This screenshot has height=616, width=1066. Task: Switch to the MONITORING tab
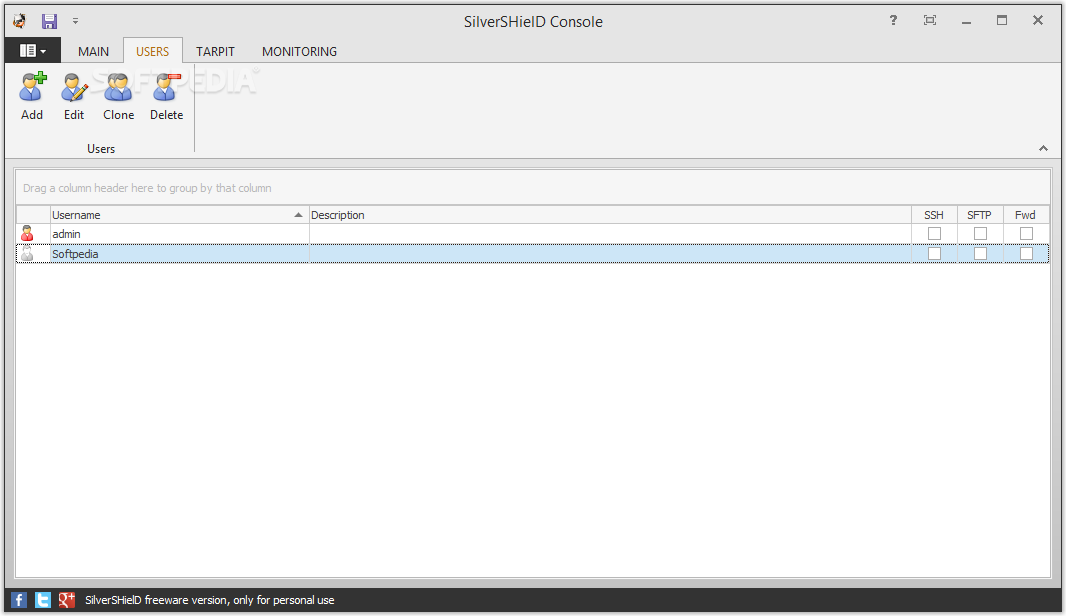[x=299, y=52]
